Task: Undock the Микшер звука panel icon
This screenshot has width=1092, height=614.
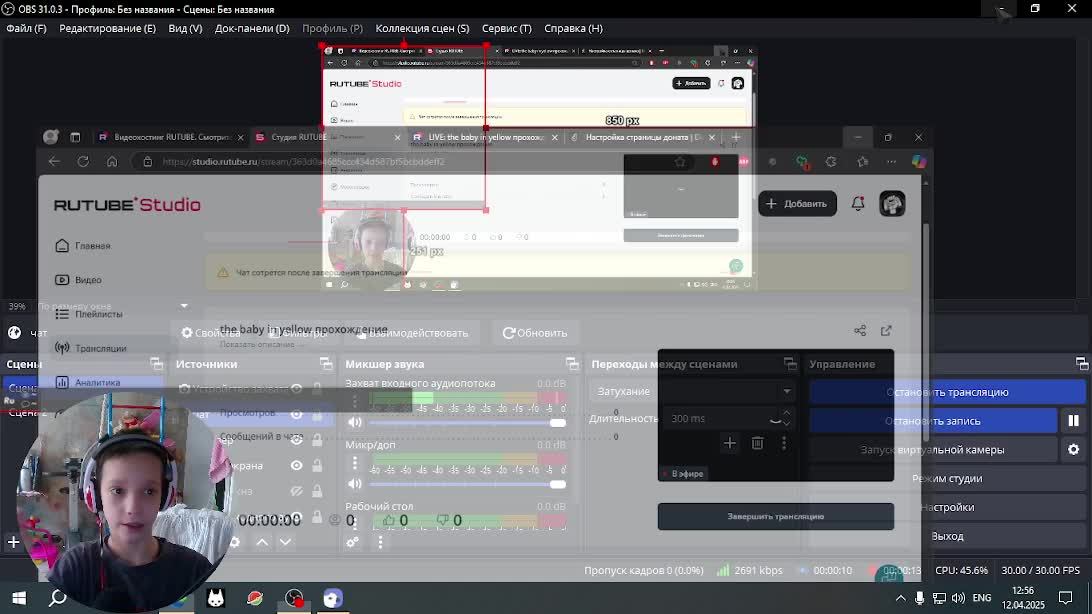Action: [x=572, y=363]
